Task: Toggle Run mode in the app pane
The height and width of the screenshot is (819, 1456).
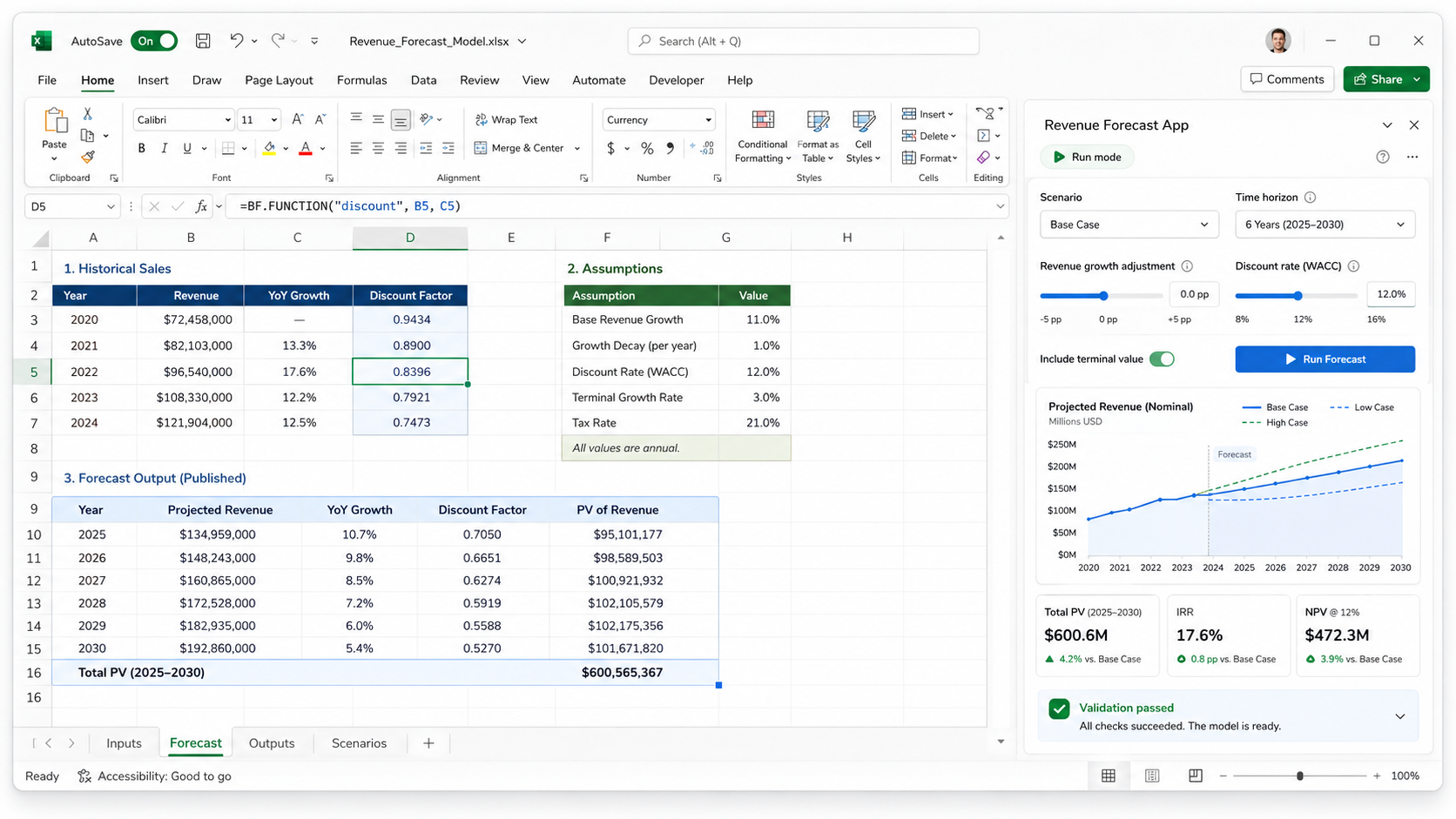Action: pos(1087,157)
